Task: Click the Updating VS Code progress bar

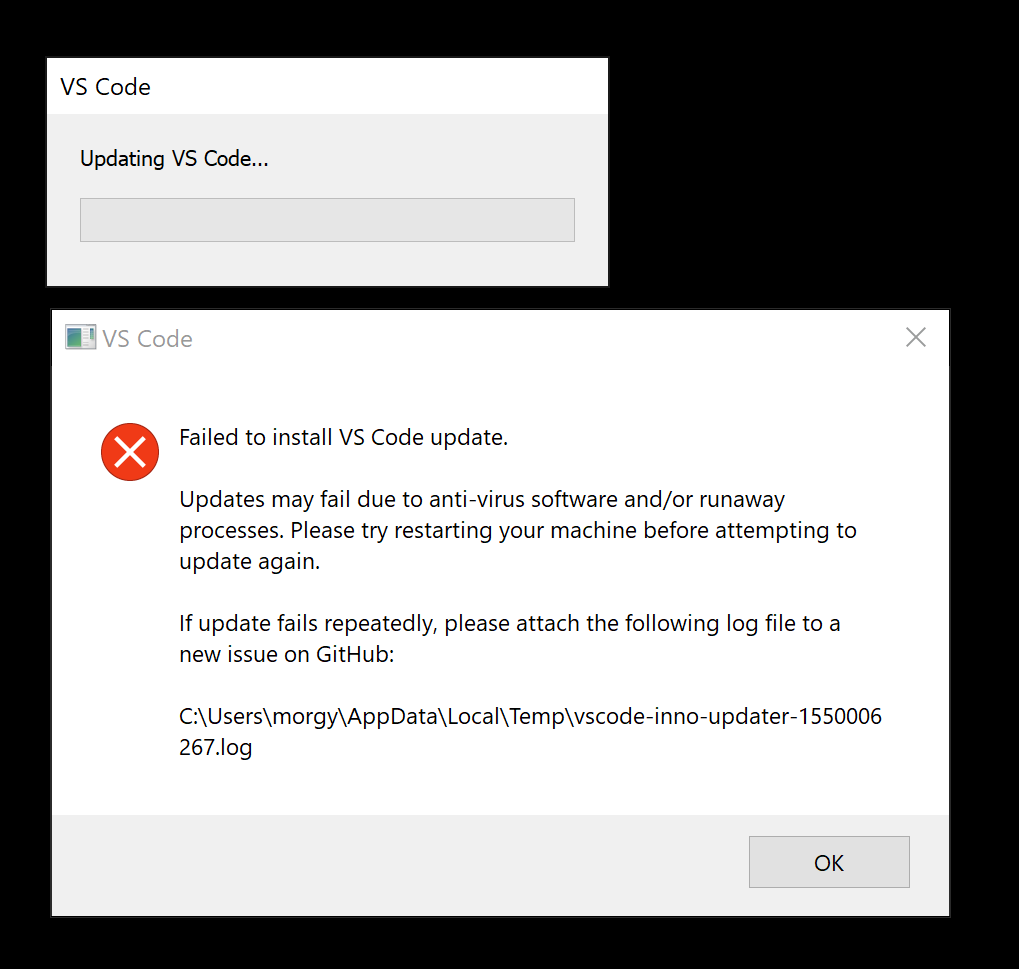Action: pos(327,220)
